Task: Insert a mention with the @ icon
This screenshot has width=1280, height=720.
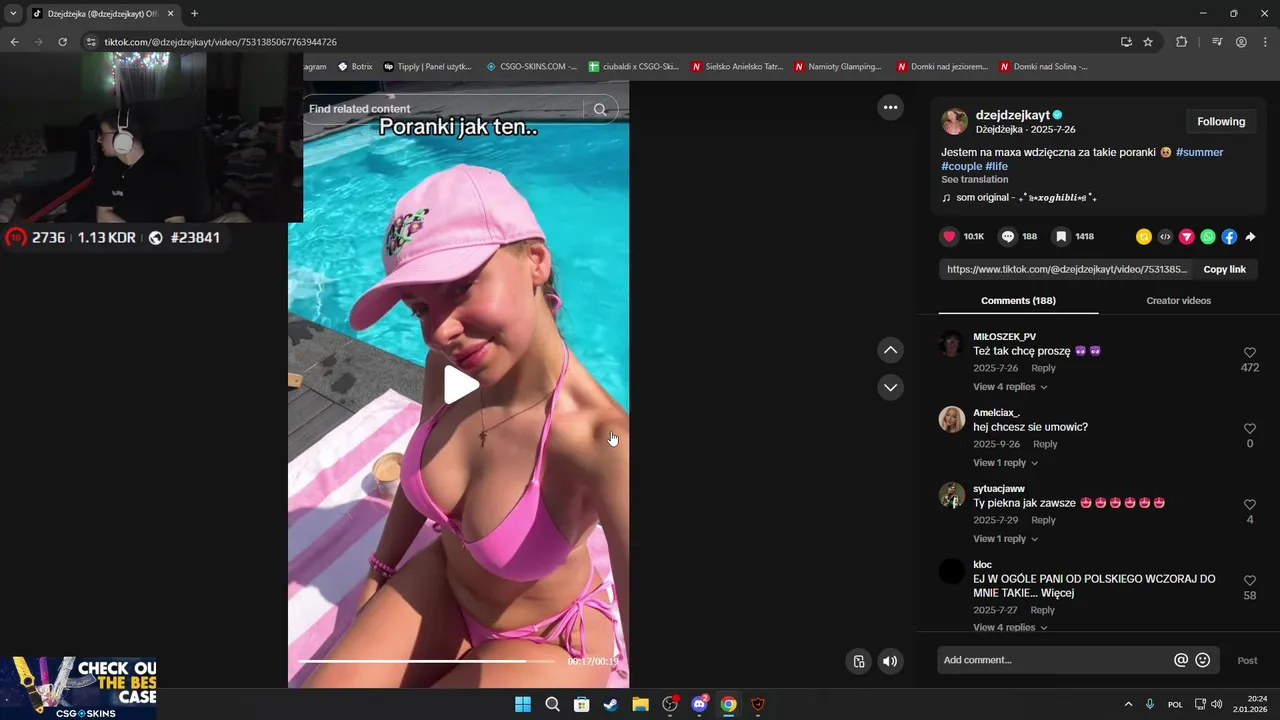Action: [1181, 660]
